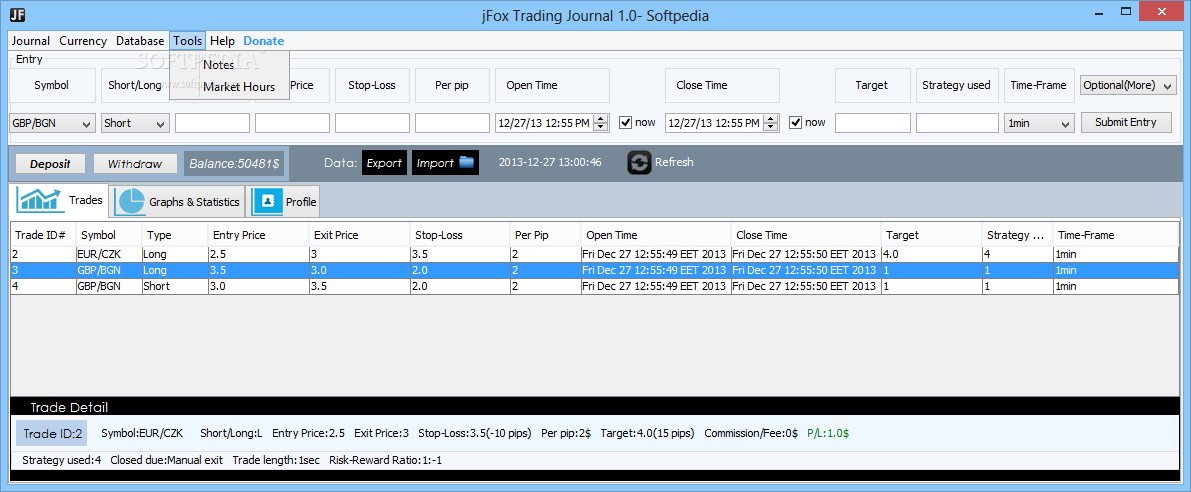Click the Export data button
Image resolution: width=1191 pixels, height=492 pixels.
(384, 162)
